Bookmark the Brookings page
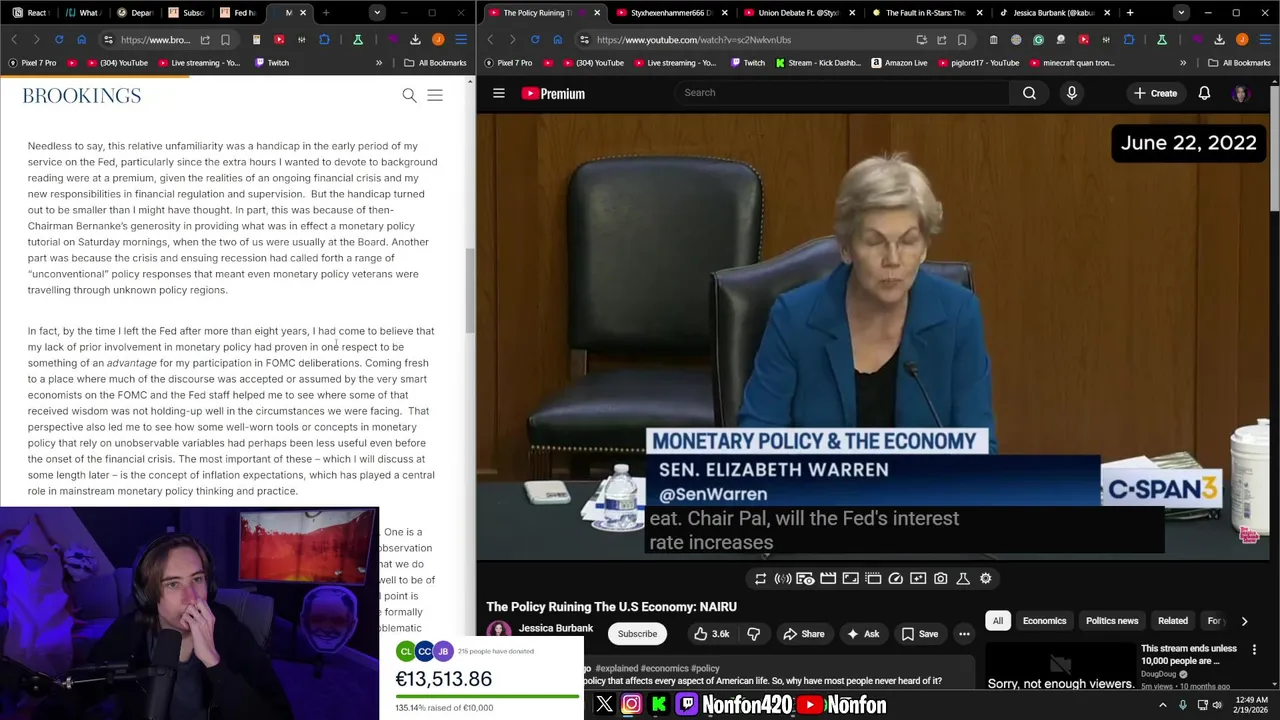The image size is (1280, 720). 225,40
